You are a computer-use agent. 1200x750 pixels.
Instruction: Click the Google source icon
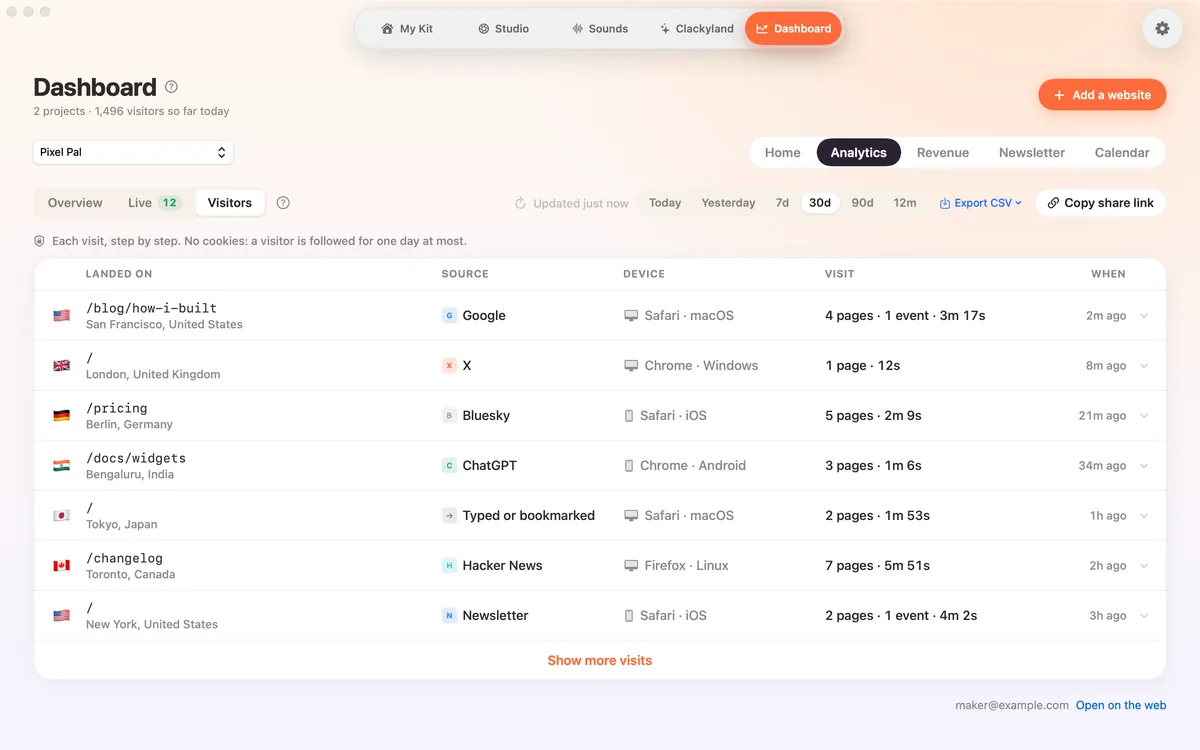click(449, 316)
